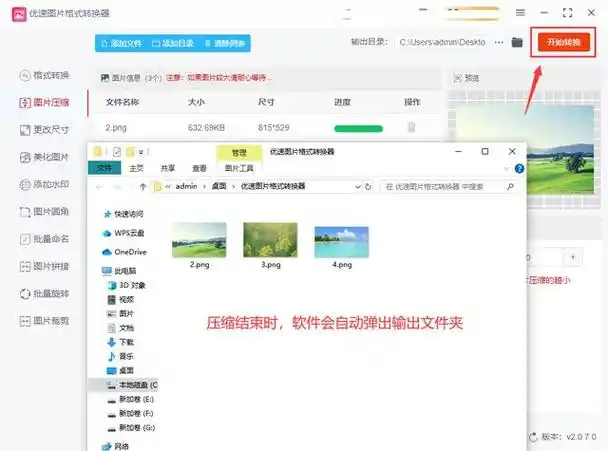Click the 管理 contextual tab in Explorer

click(239, 153)
